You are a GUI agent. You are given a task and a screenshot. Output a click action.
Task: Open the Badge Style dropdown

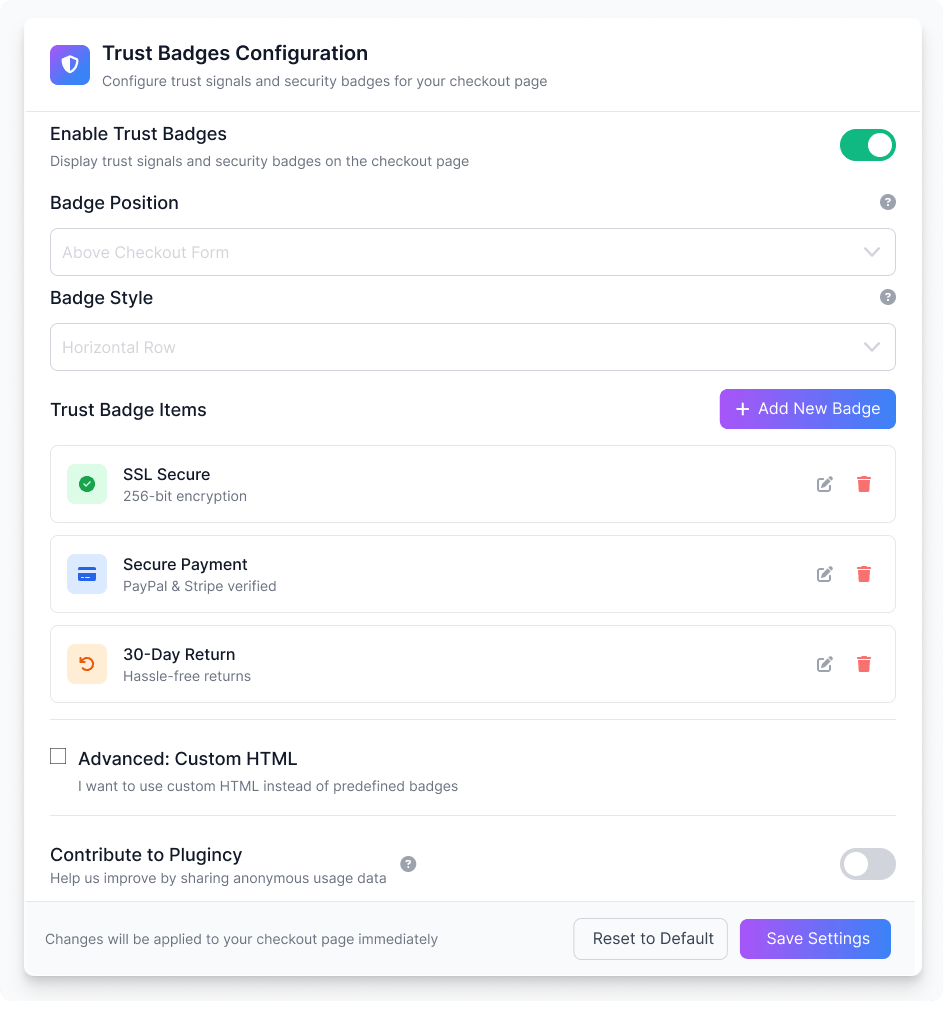472,347
